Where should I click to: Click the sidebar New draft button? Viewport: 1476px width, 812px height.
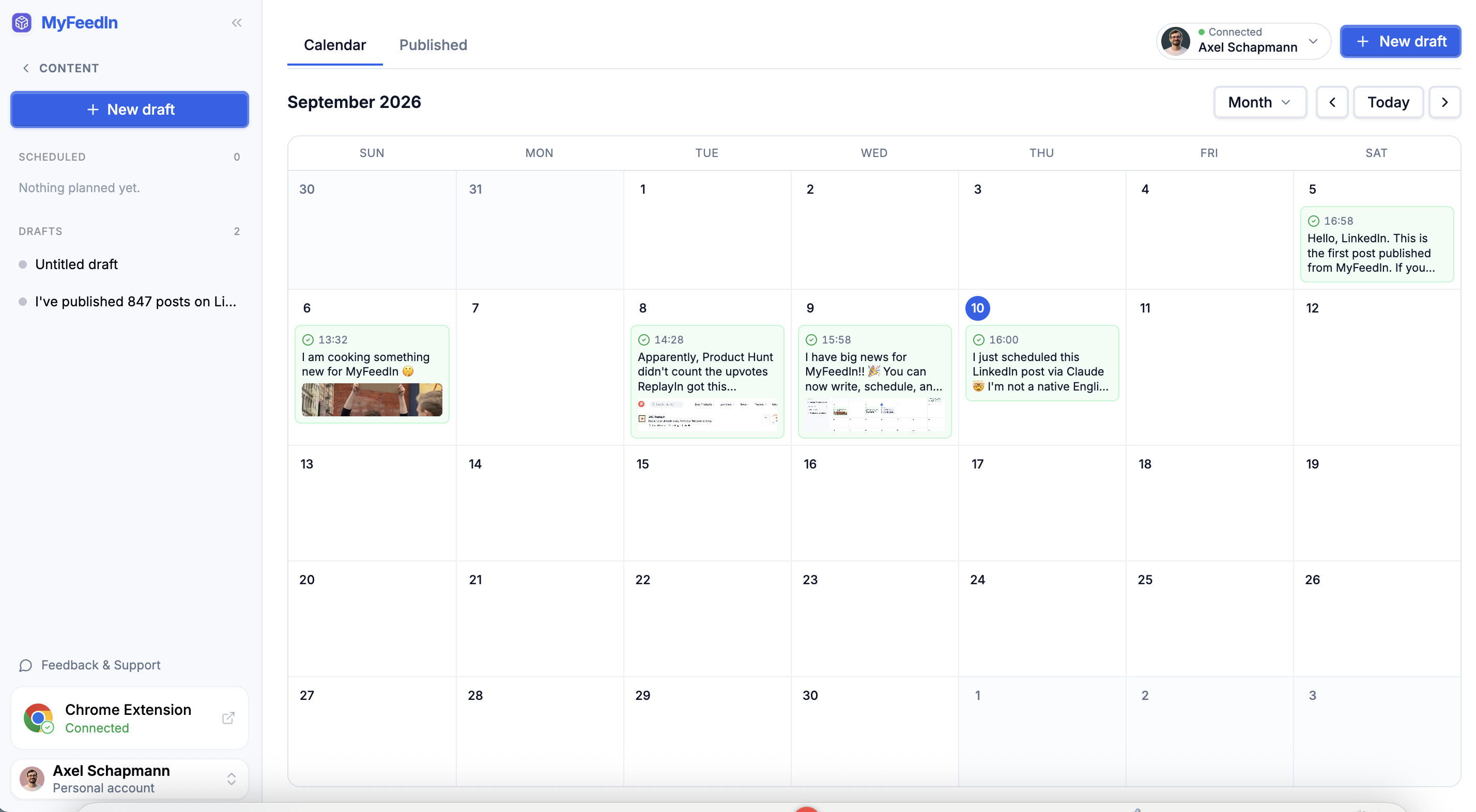coord(130,110)
